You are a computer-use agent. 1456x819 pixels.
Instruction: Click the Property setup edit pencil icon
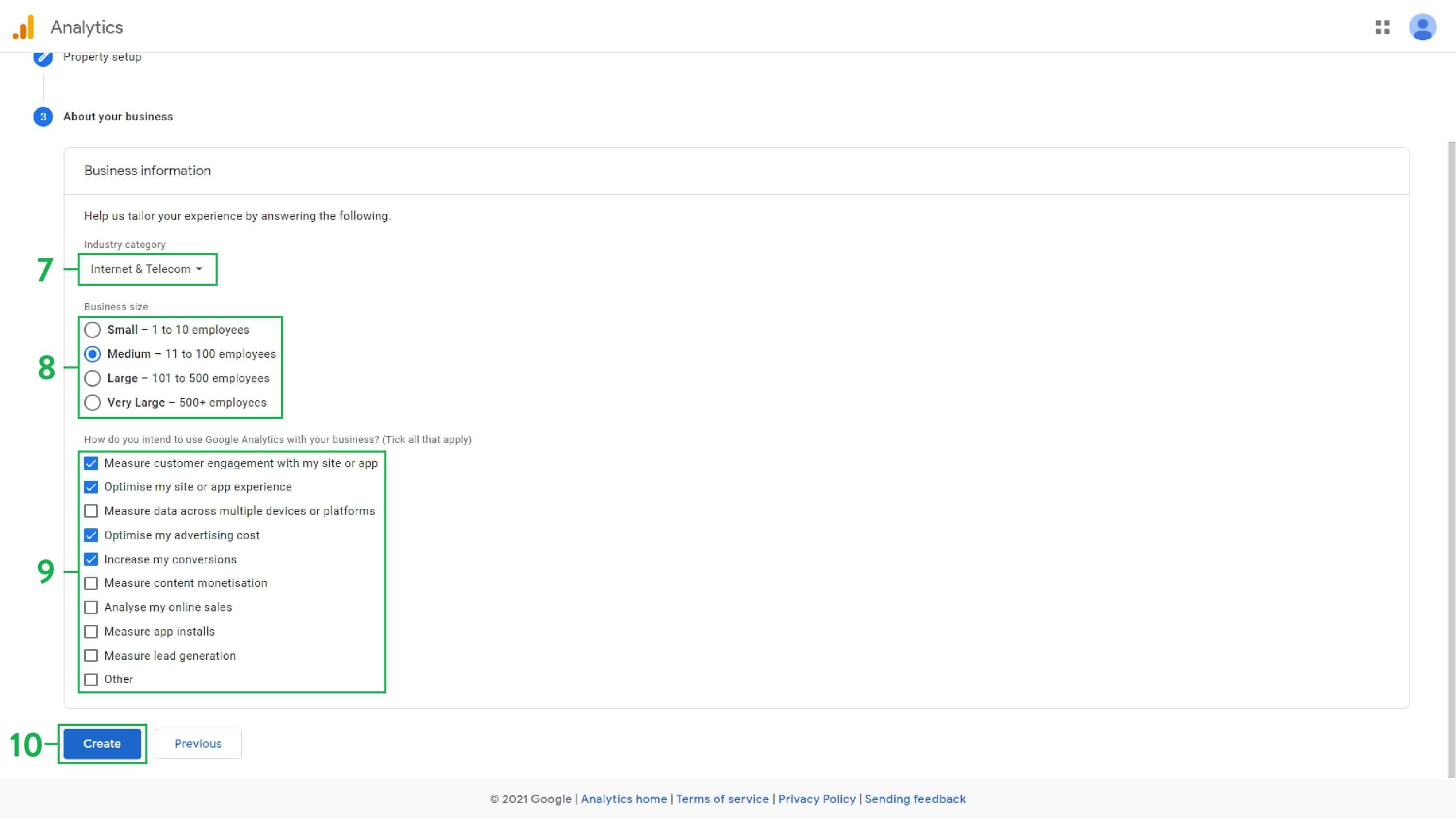coord(43,58)
